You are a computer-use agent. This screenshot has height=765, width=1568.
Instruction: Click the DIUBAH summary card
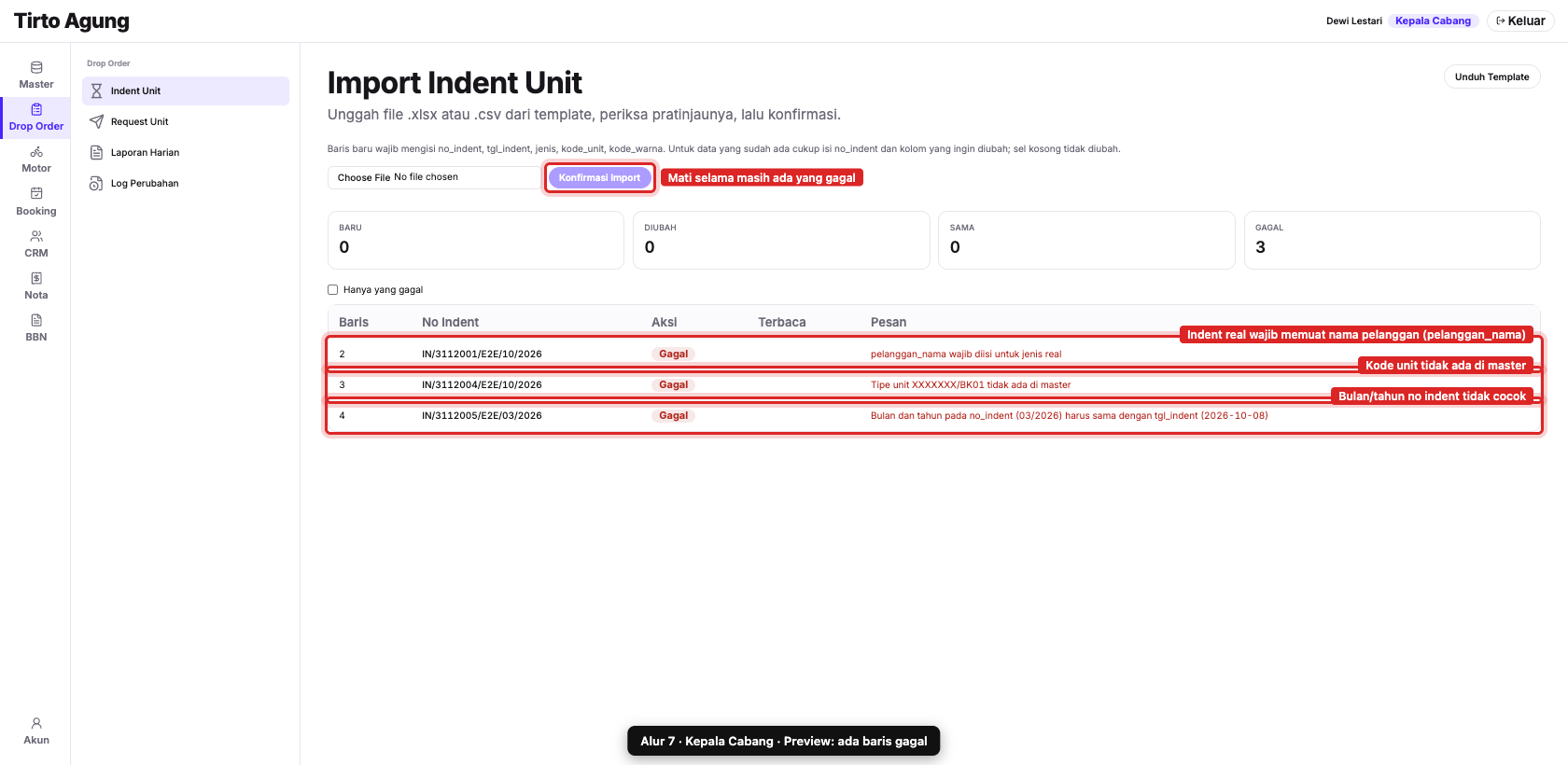pos(781,240)
